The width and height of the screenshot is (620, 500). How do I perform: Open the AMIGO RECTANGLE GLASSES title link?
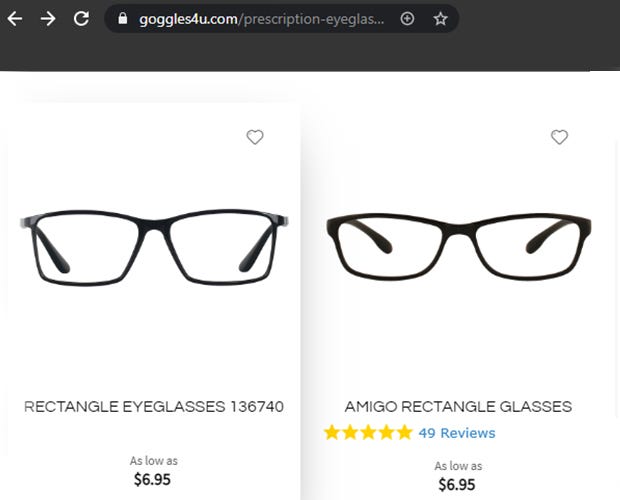[458, 407]
